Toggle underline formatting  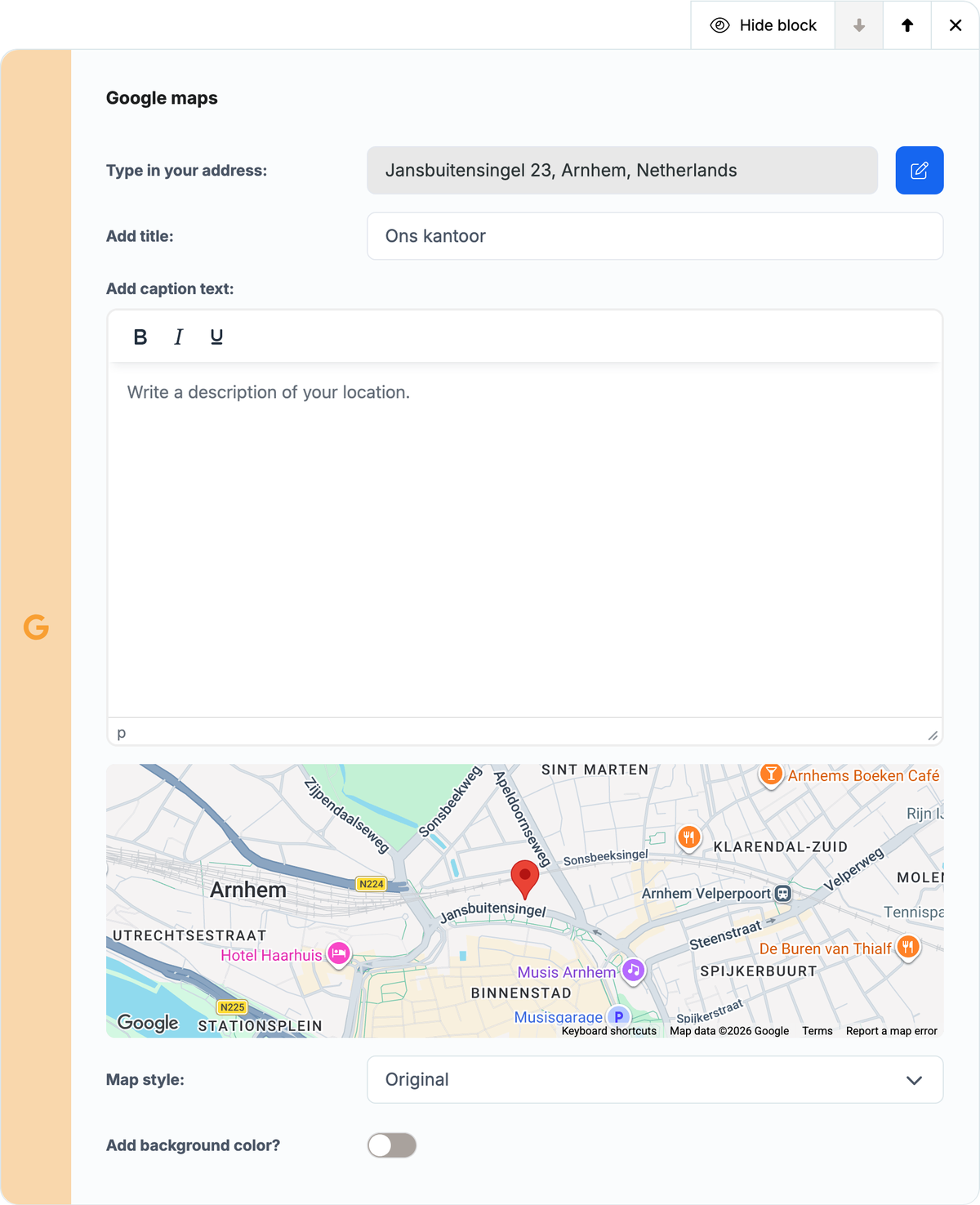point(216,337)
